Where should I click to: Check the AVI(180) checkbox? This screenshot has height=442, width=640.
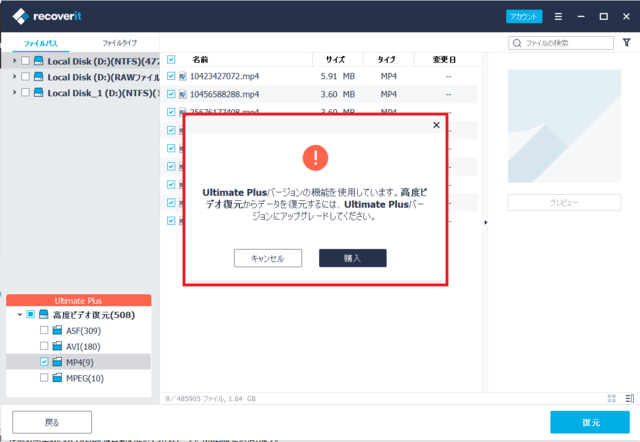click(x=44, y=346)
